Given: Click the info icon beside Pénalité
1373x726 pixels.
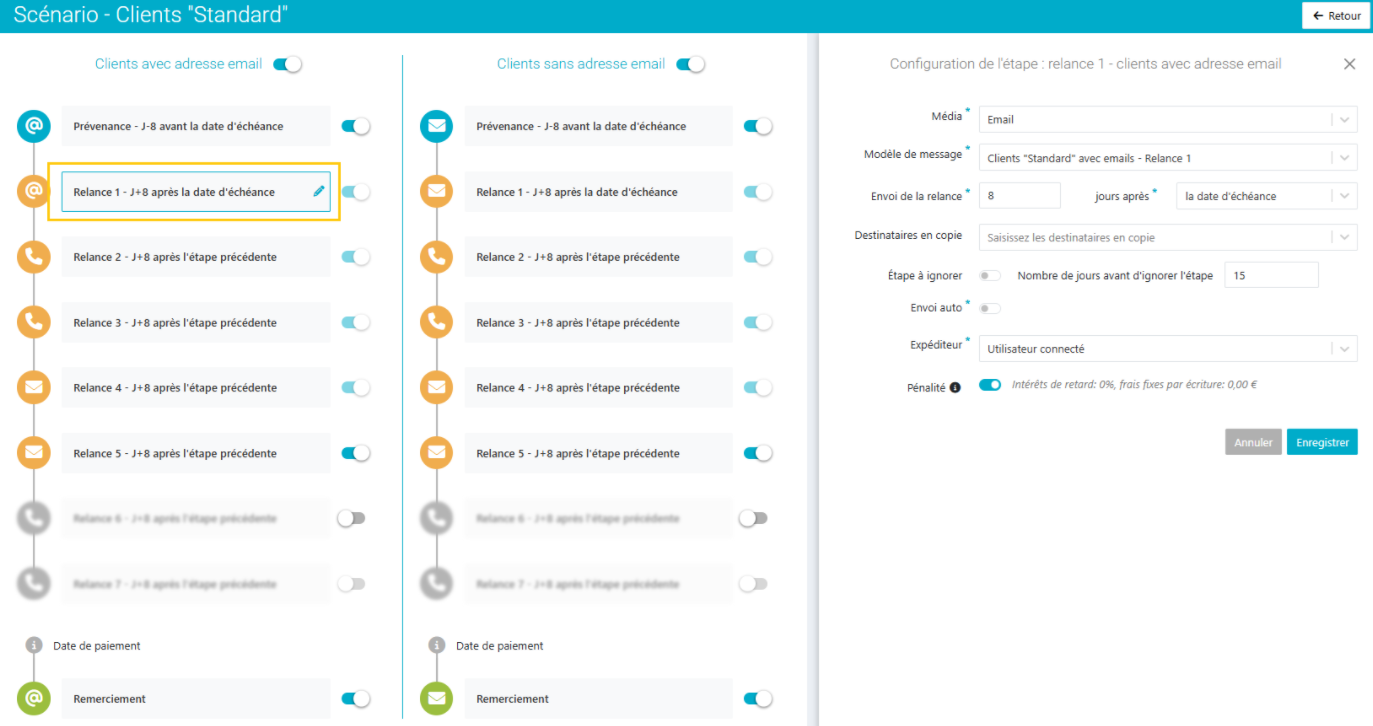Looking at the screenshot, I should (955, 387).
